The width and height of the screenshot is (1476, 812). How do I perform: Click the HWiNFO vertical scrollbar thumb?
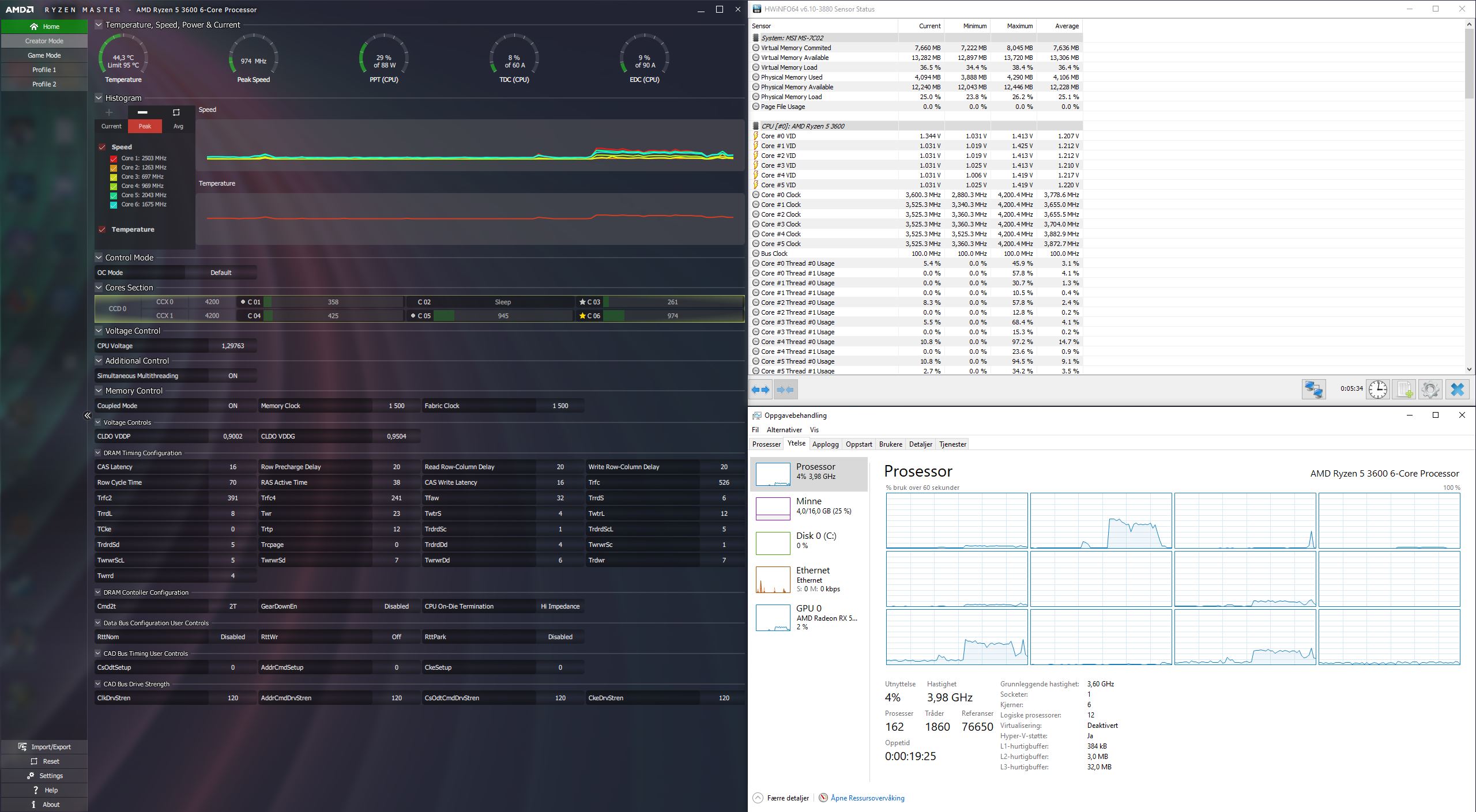pyautogui.click(x=1469, y=63)
